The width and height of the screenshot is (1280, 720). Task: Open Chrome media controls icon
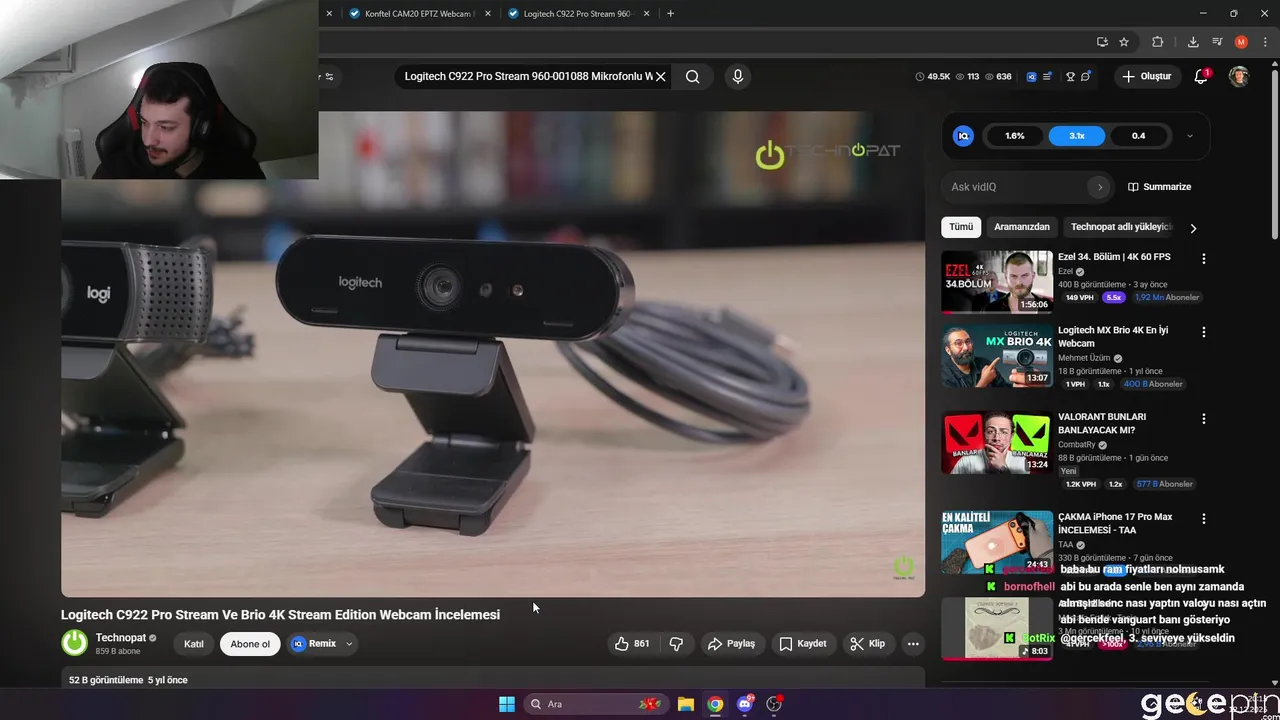tap(1217, 42)
